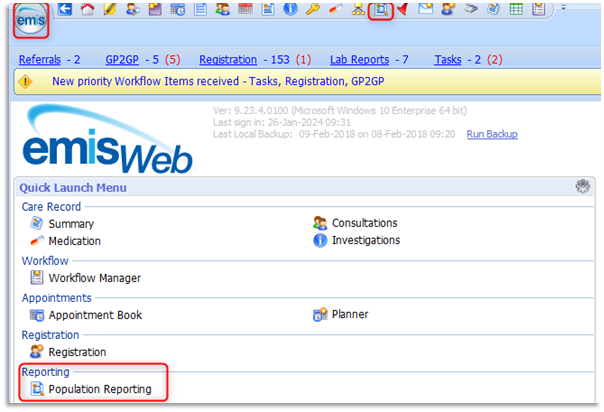Image resolution: width=604 pixels, height=412 pixels.
Task: Open the patient find magnifier toolbar icon
Action: 133,9
